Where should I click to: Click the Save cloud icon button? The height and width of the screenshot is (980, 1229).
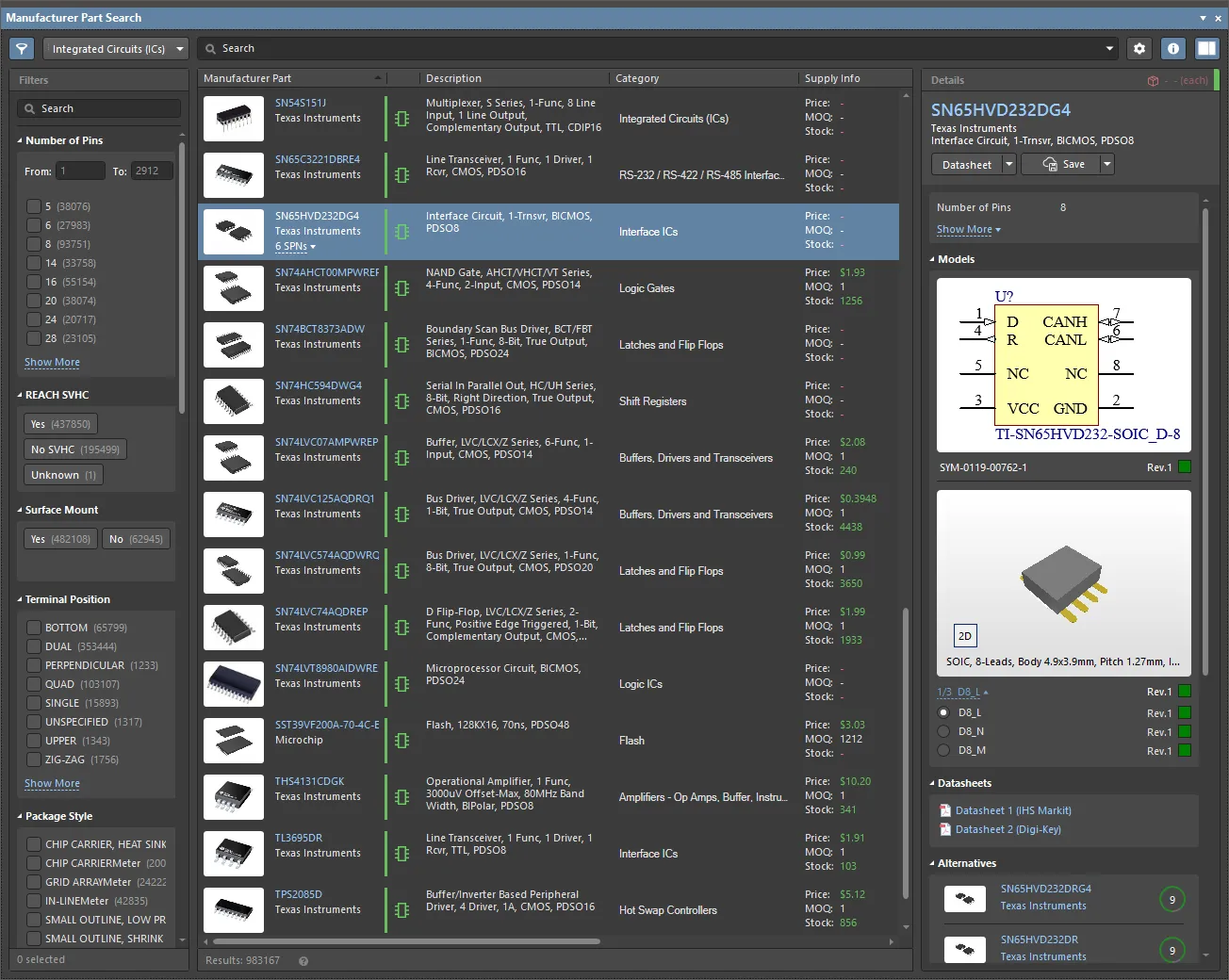[x=1063, y=164]
